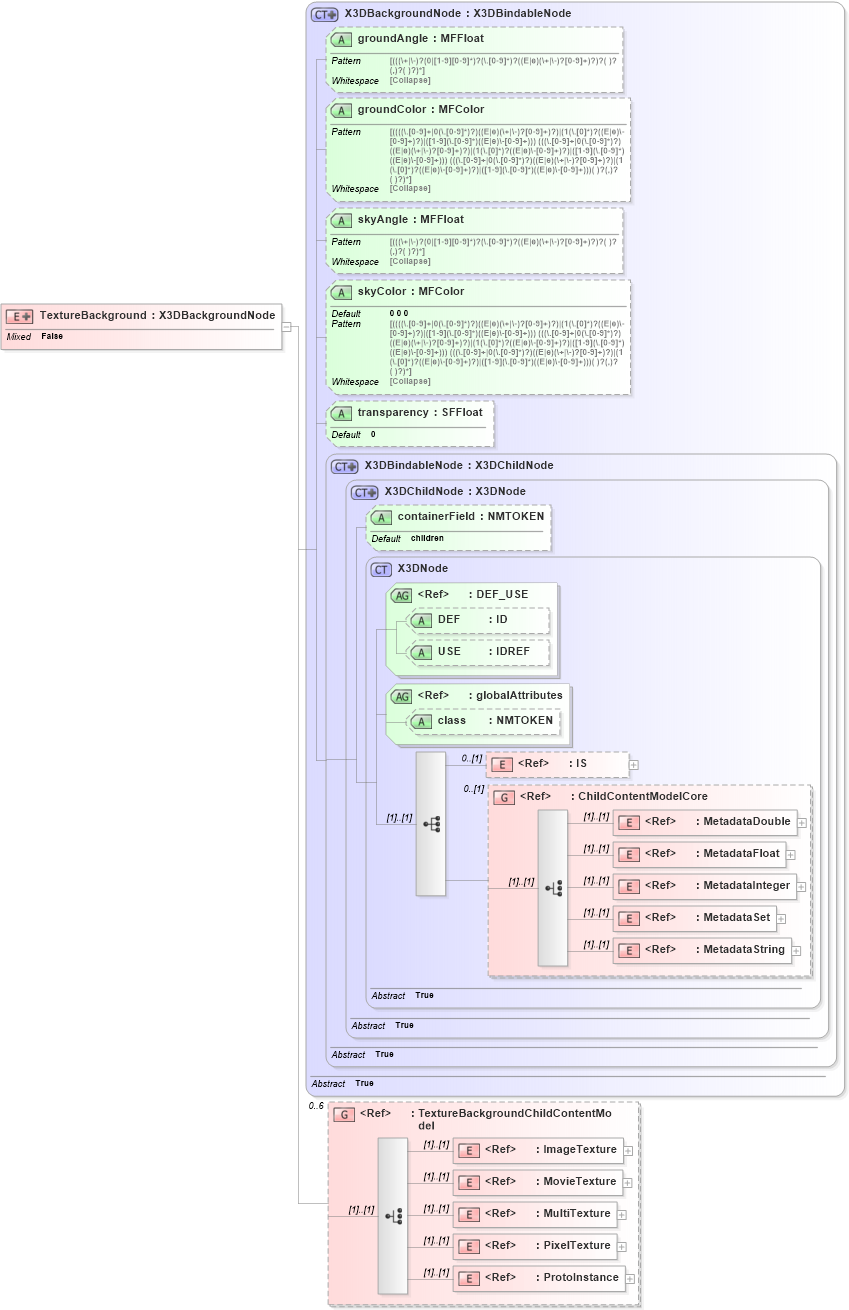Click the X3DNode CT icon
Viewport: 849px width, 1310px height.
pyautogui.click(x=381, y=569)
